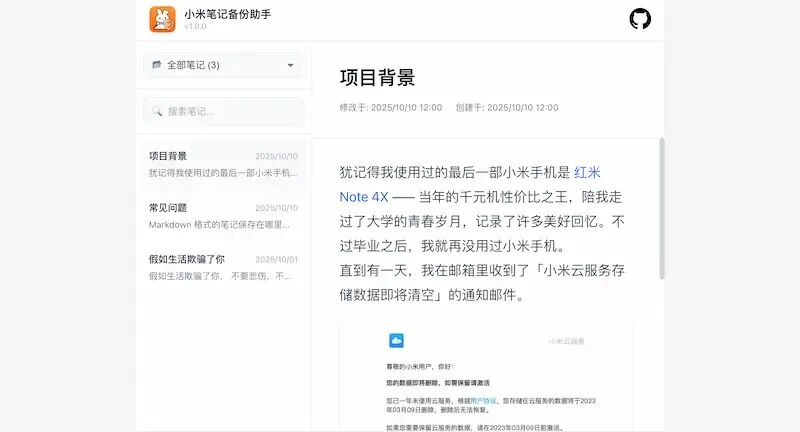Click the 用户协议 link in email image
The image size is (800, 432).
(x=483, y=401)
